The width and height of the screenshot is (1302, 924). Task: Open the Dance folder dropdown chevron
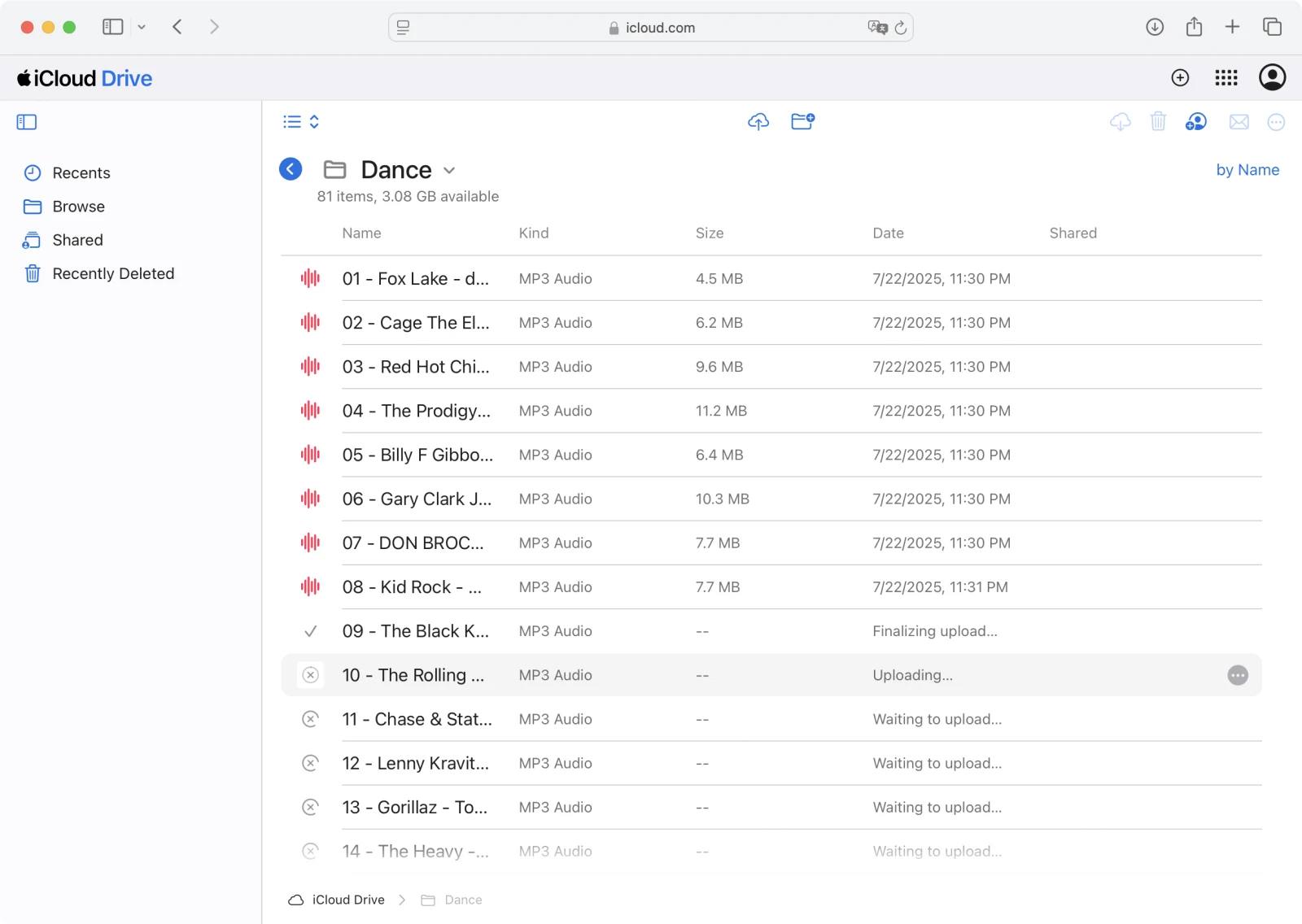coord(448,170)
